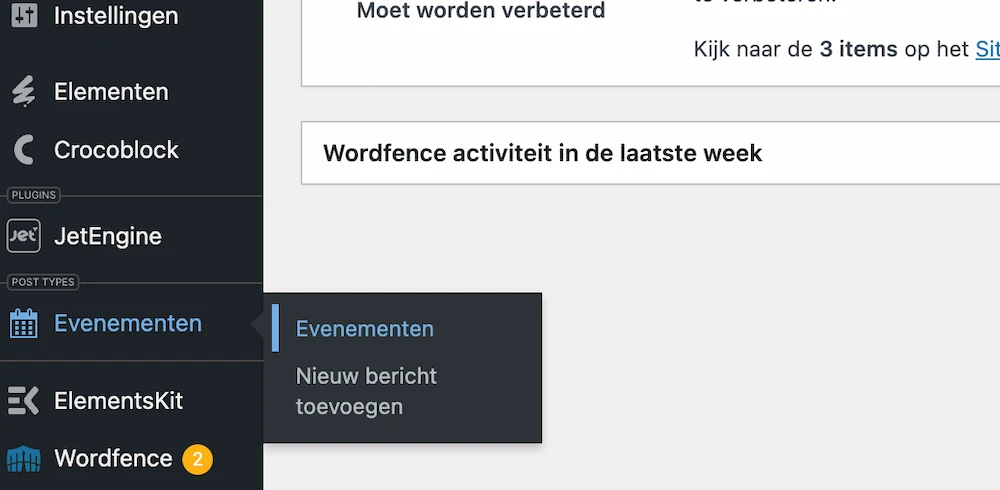Click the ElementsKit EK logo icon
Screen dimensions: 1000x490
pyautogui.click(x=23, y=401)
